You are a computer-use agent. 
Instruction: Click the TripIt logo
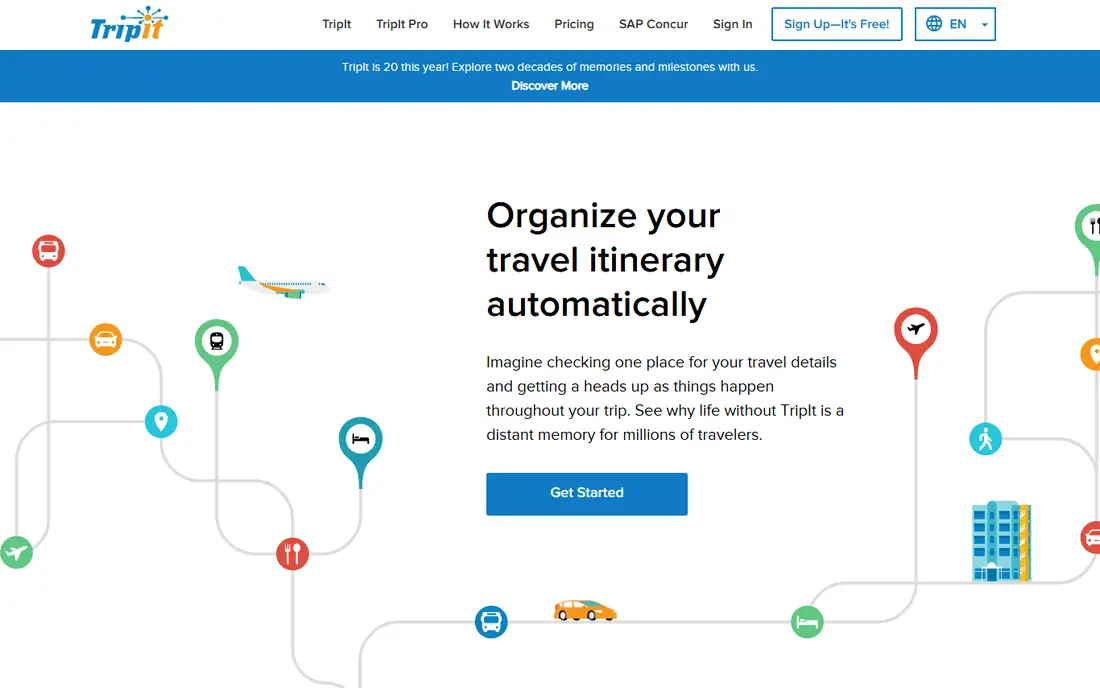click(129, 24)
